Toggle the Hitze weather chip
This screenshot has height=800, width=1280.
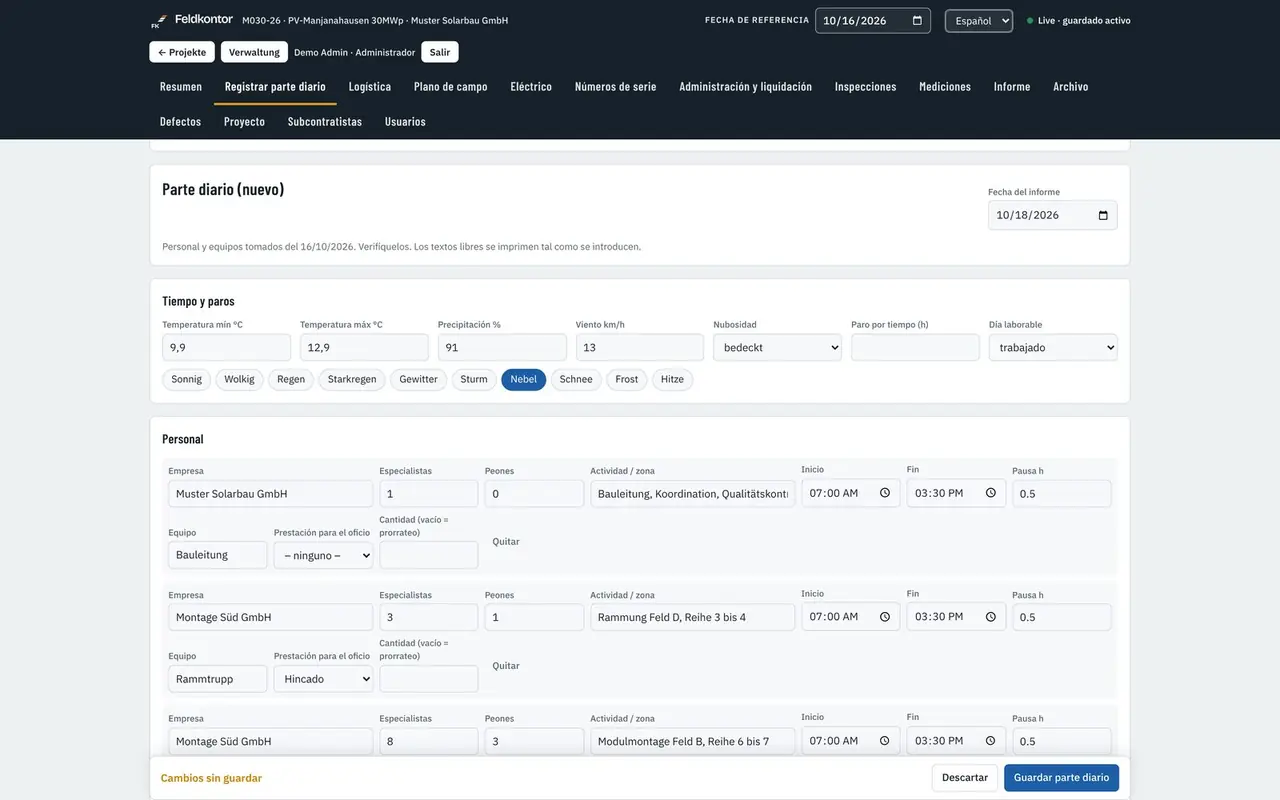[x=672, y=380]
